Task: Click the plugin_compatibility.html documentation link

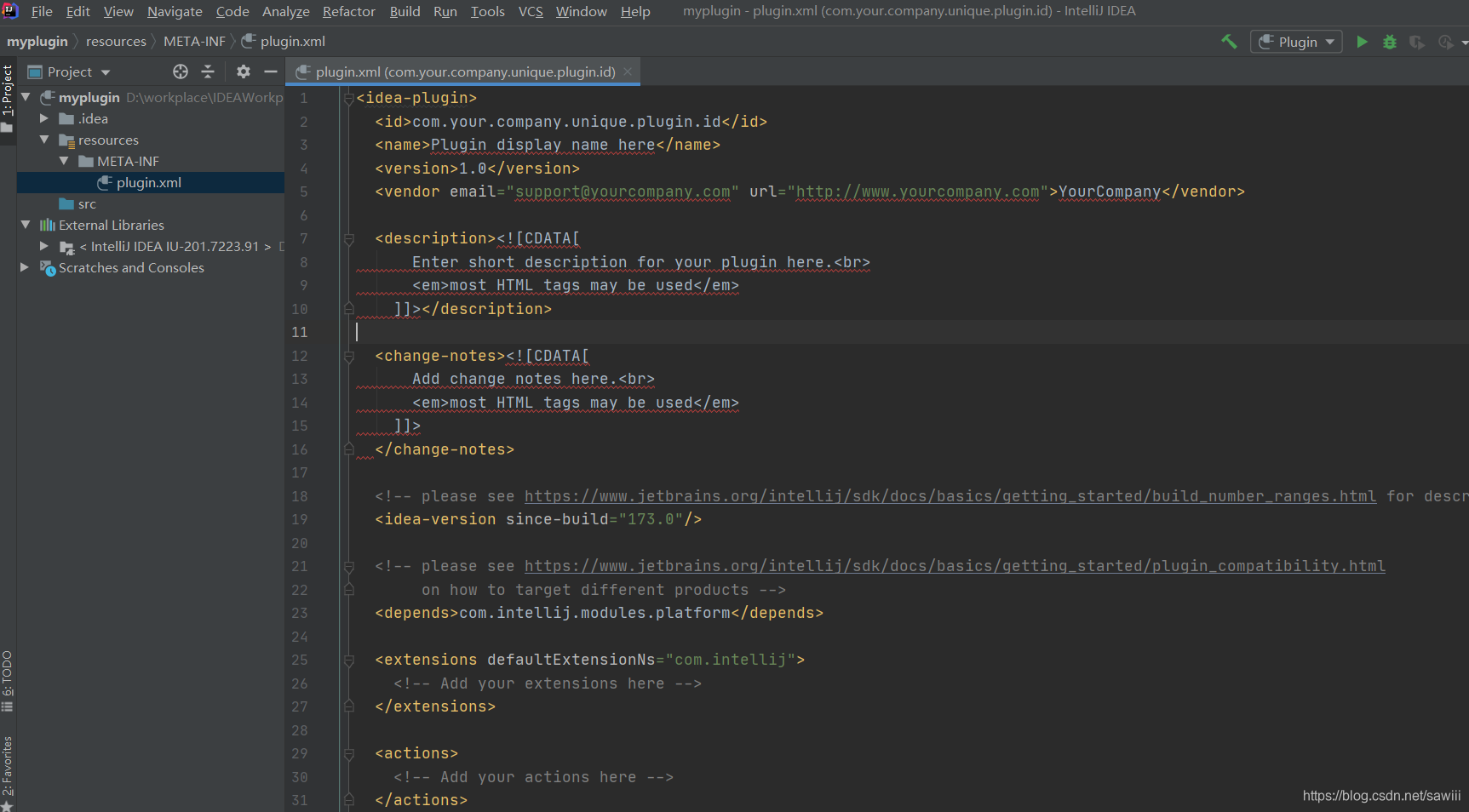Action: pyautogui.click(x=955, y=566)
